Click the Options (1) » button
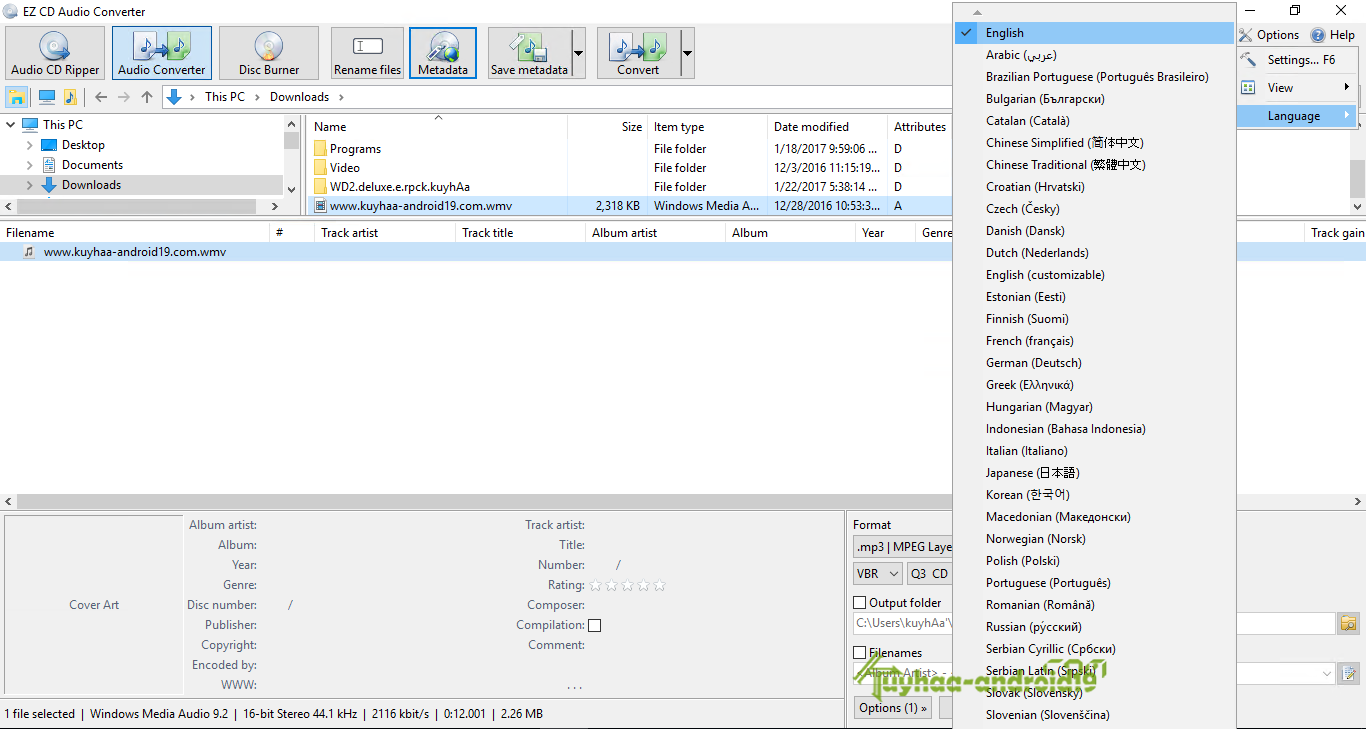The image size is (1366, 729). (x=892, y=708)
